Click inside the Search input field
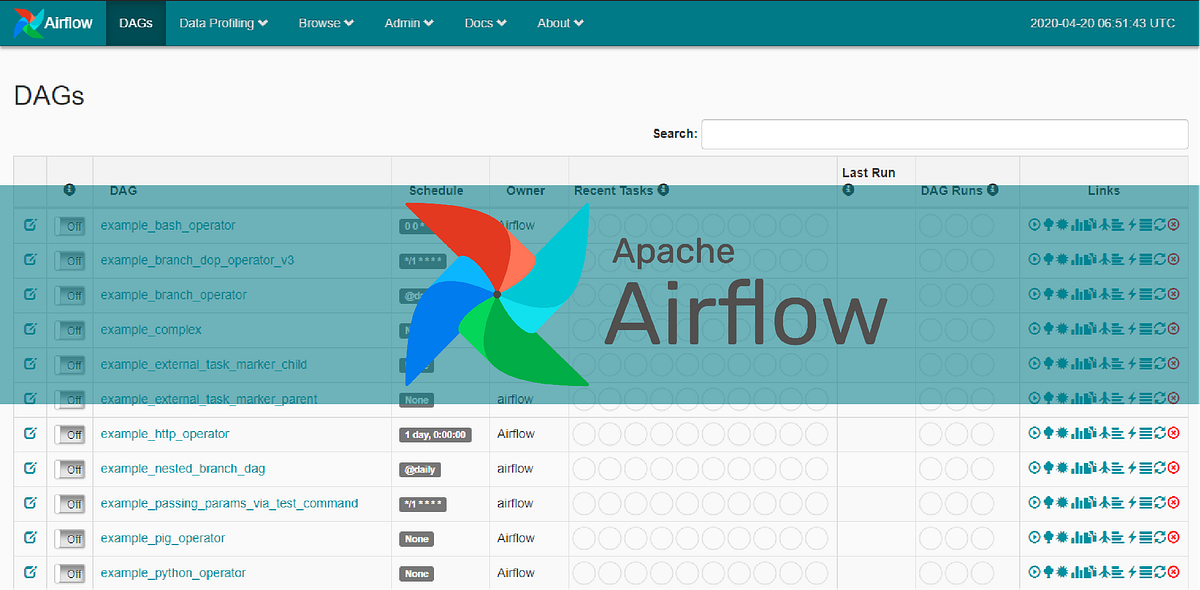 click(944, 134)
